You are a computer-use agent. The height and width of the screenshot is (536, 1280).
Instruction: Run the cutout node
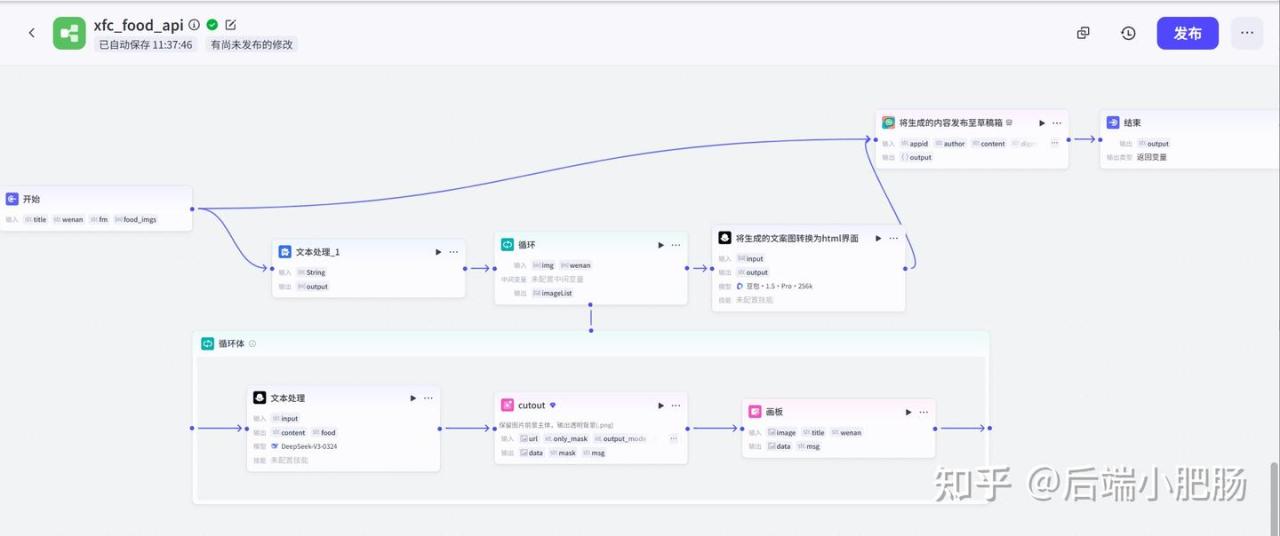pos(660,406)
